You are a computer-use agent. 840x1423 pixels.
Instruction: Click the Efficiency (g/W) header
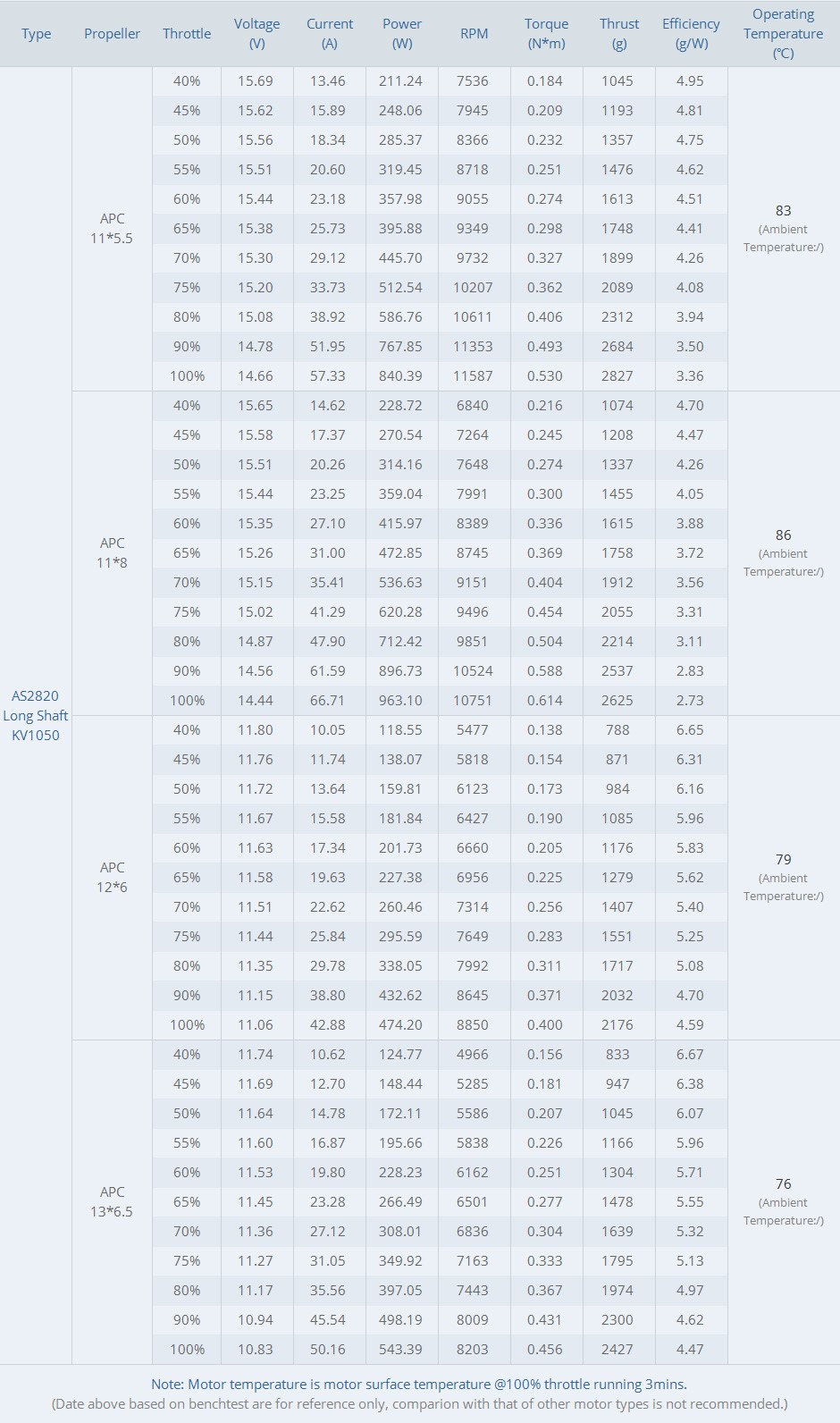tap(691, 33)
